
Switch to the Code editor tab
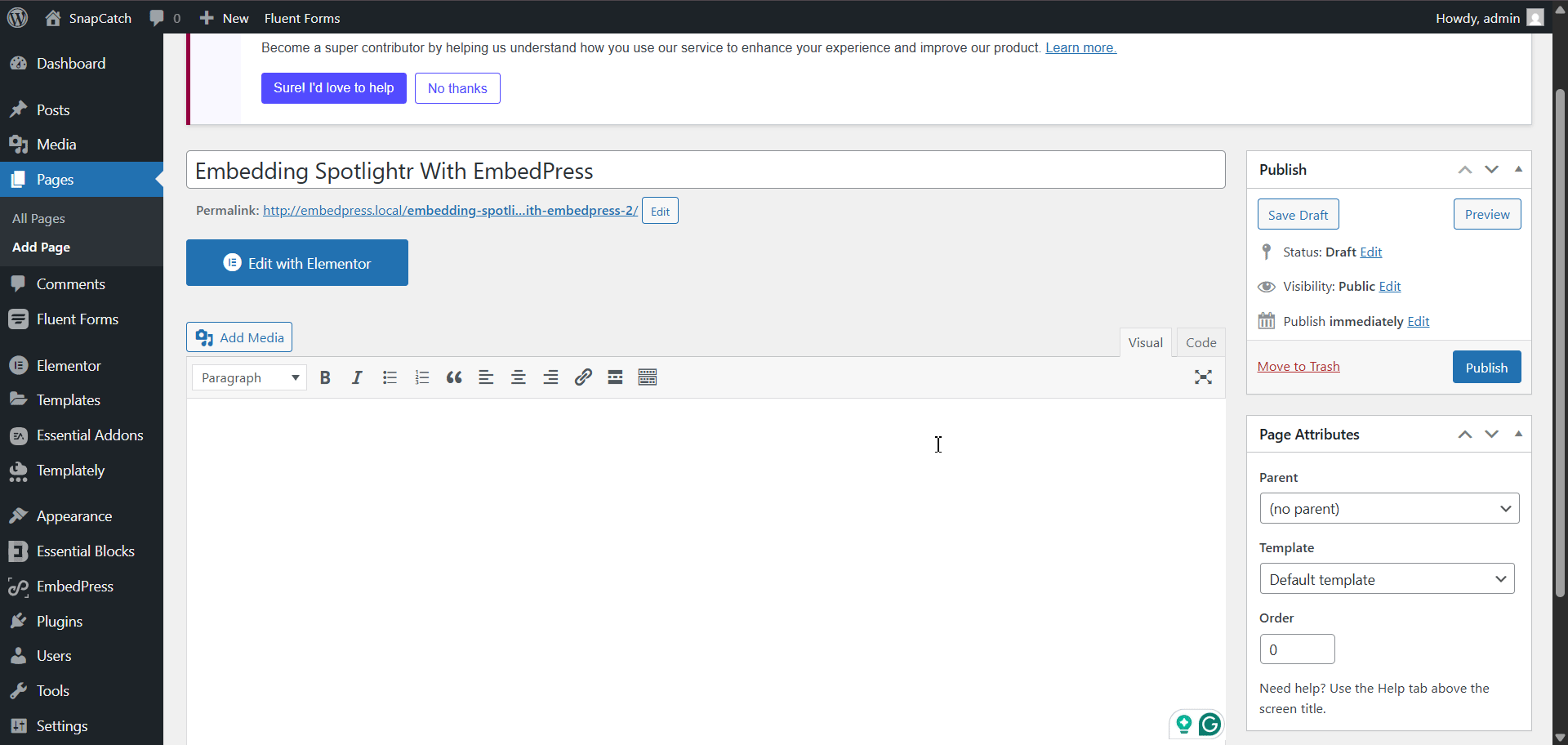[1200, 342]
